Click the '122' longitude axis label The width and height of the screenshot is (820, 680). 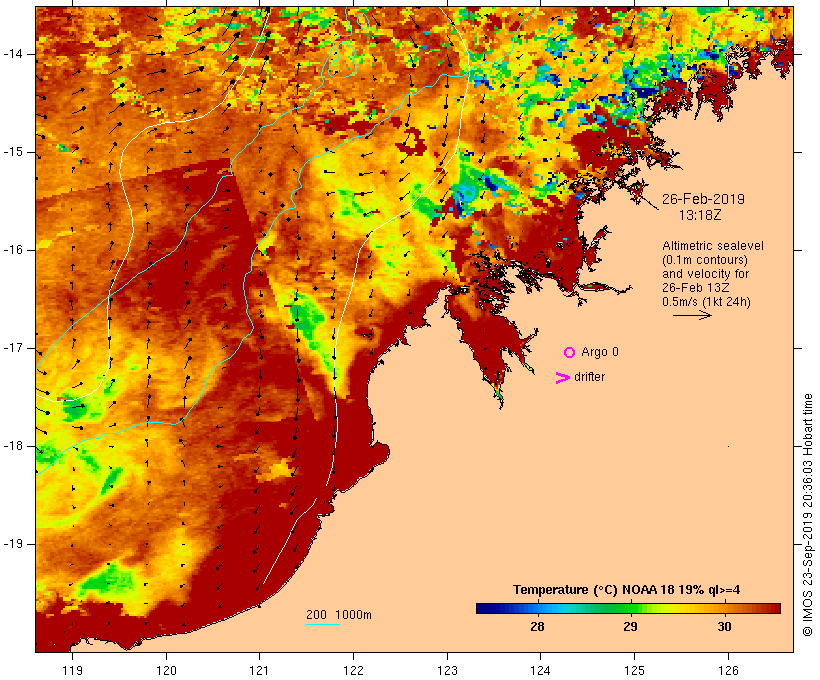pos(354,670)
